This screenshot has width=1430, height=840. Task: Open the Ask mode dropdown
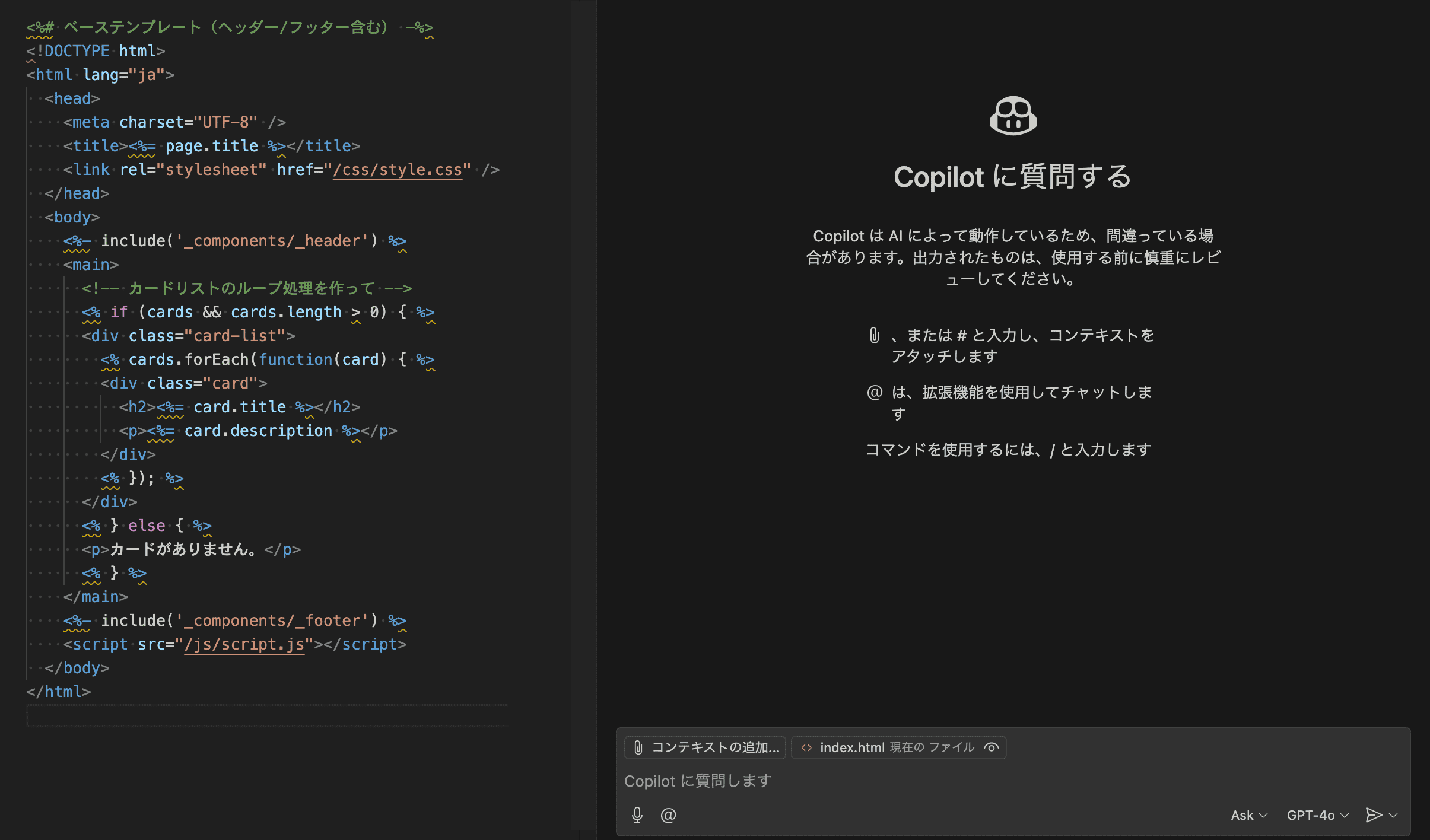(x=1248, y=815)
